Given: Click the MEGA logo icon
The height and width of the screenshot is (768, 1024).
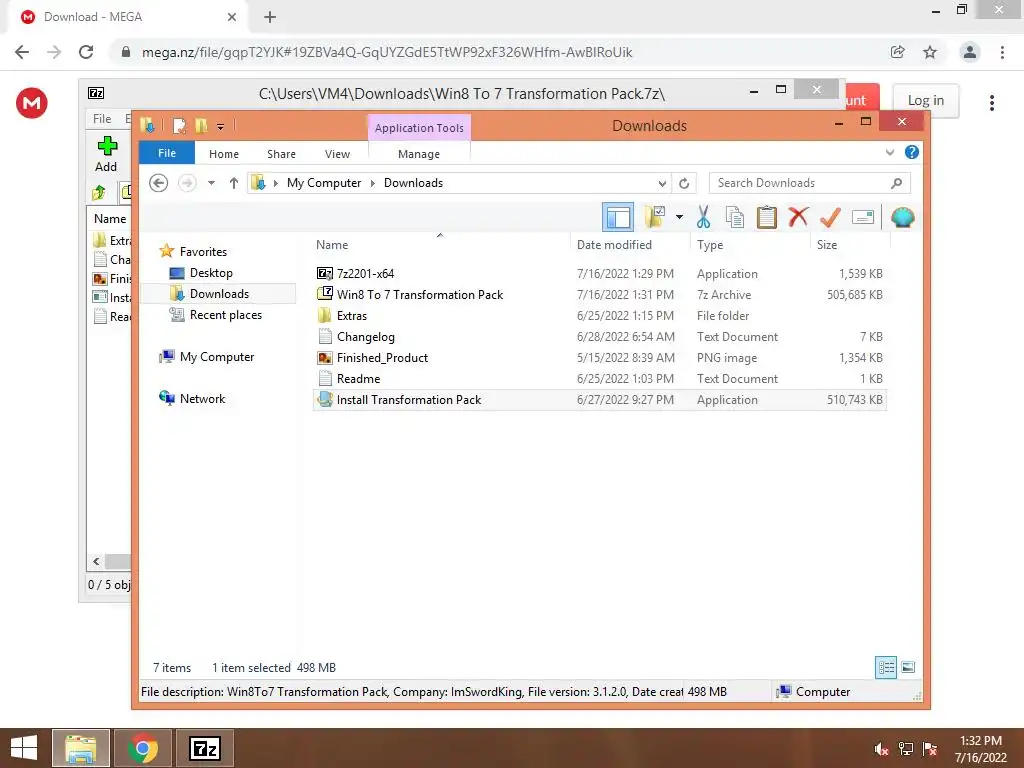Looking at the screenshot, I should point(31,103).
